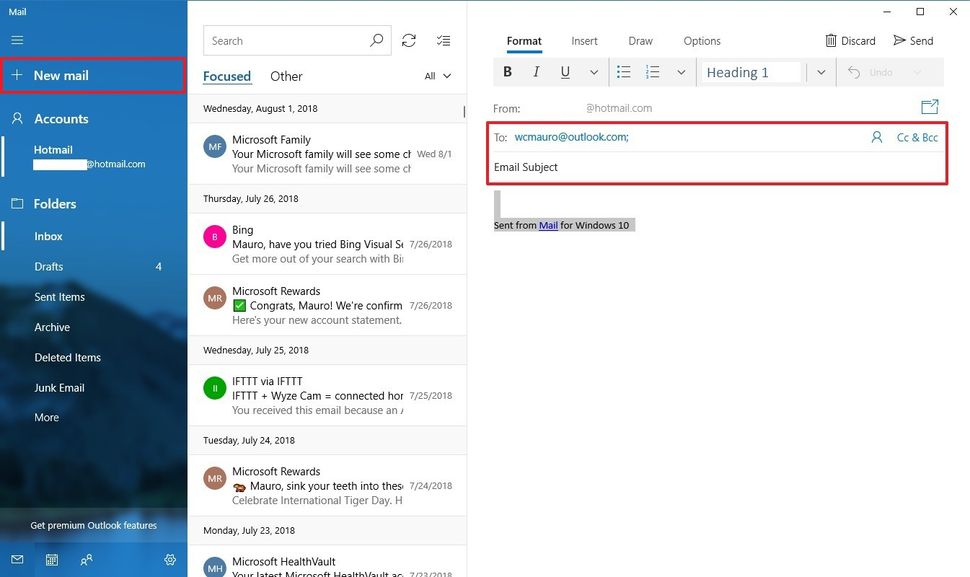
Task: Show Cc & Bcc fields
Action: [918, 137]
